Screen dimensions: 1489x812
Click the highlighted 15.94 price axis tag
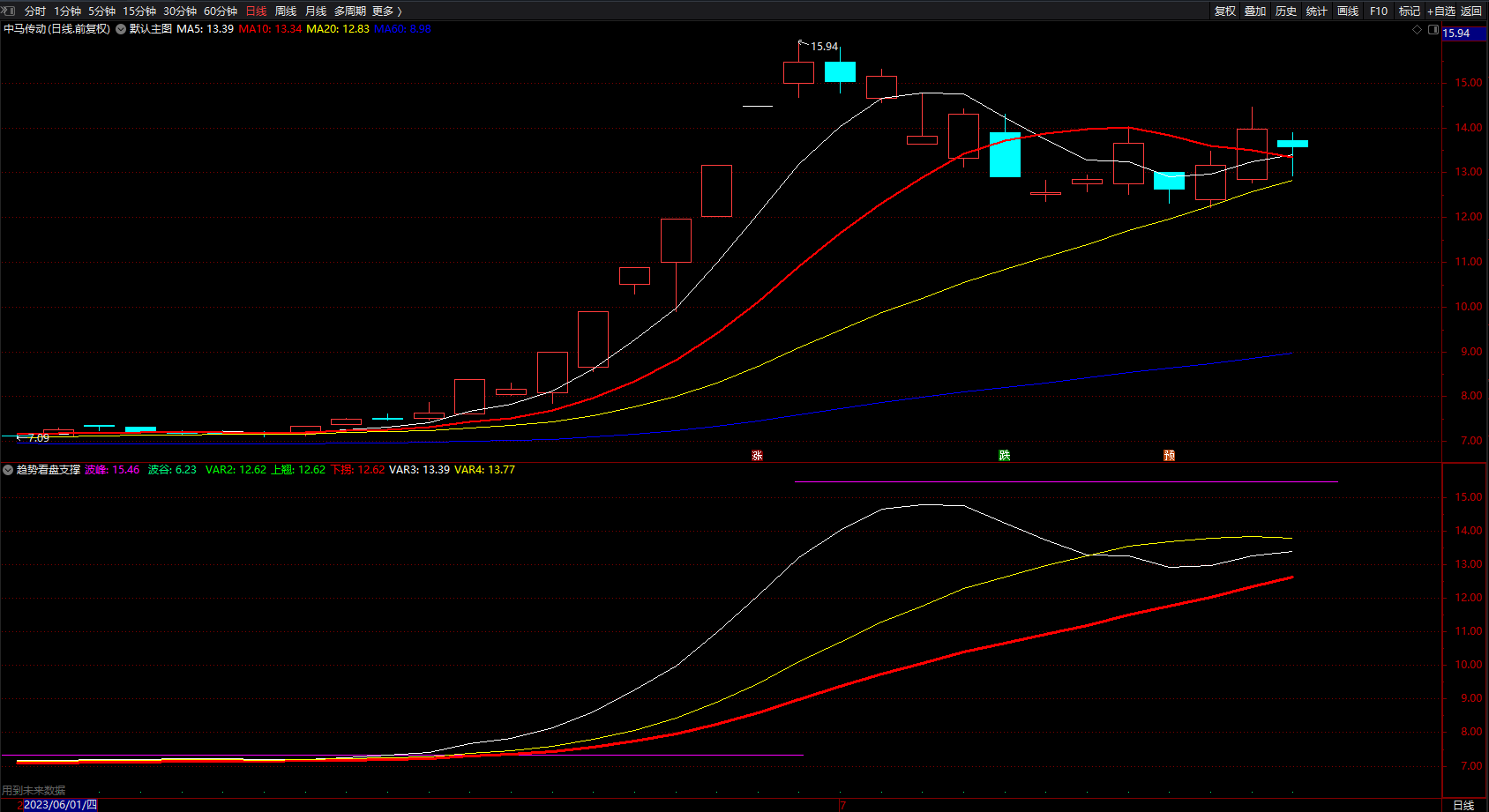[x=1464, y=34]
